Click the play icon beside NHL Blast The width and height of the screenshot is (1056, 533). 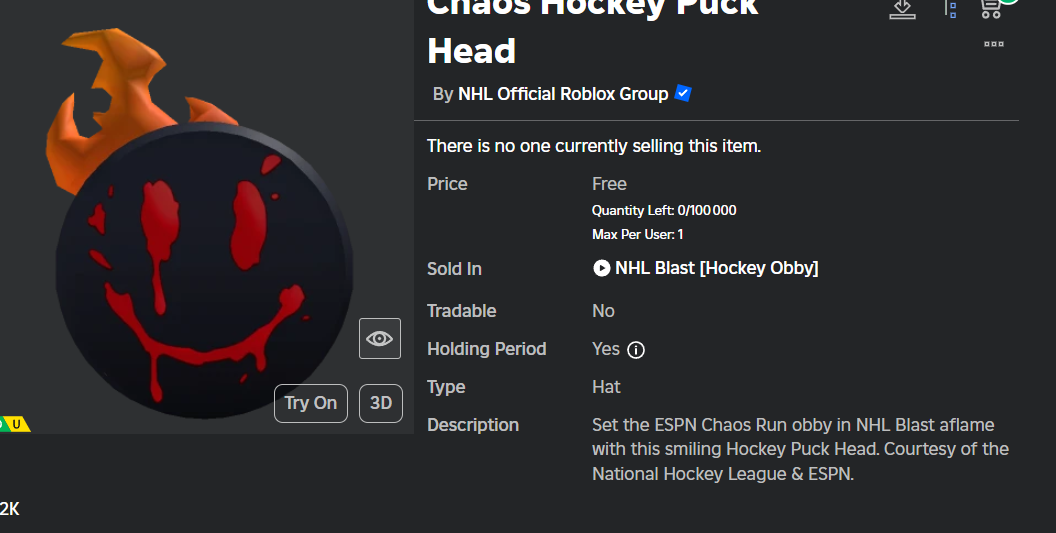coord(601,268)
